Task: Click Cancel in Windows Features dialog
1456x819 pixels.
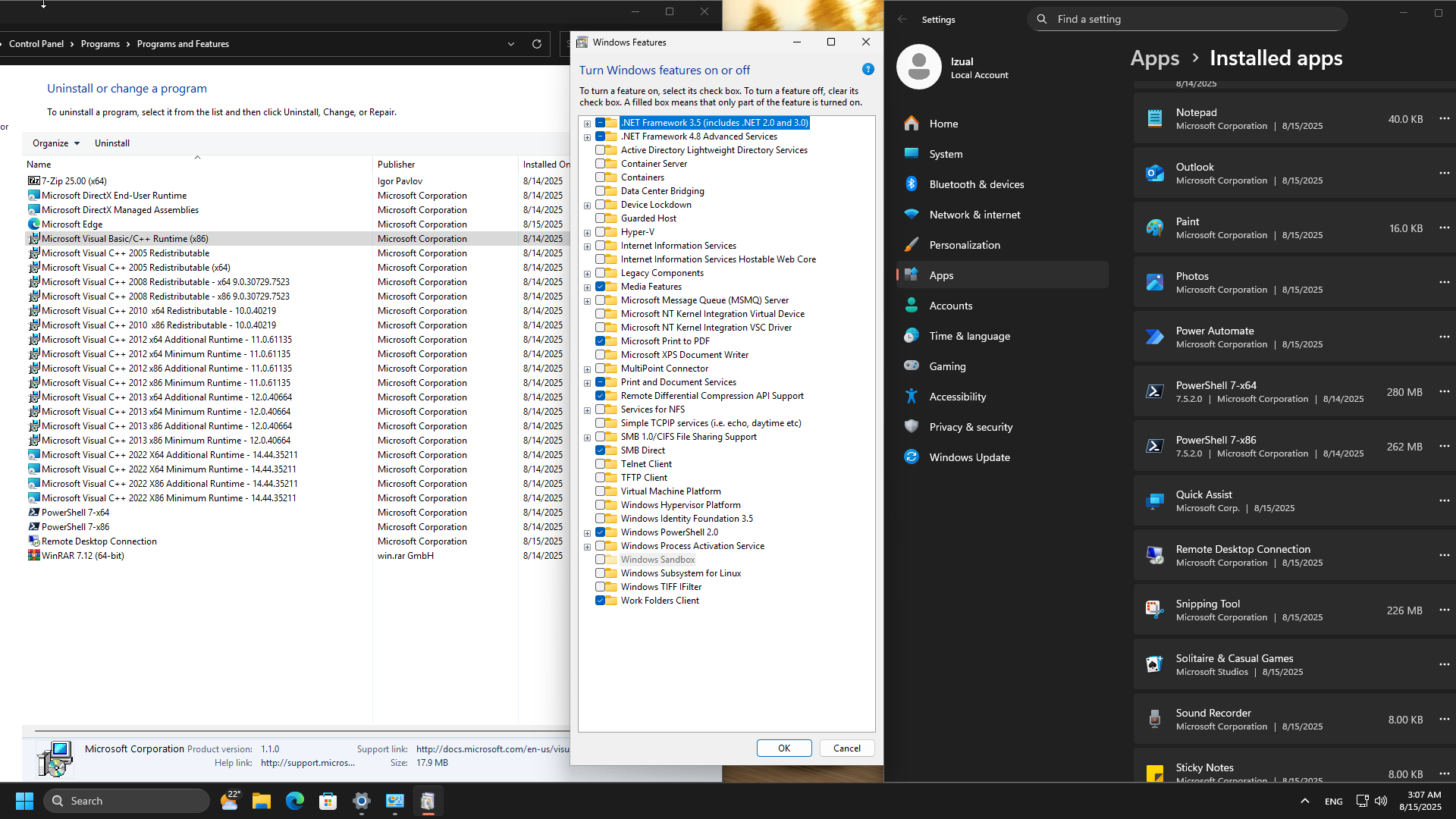Action: (x=846, y=748)
